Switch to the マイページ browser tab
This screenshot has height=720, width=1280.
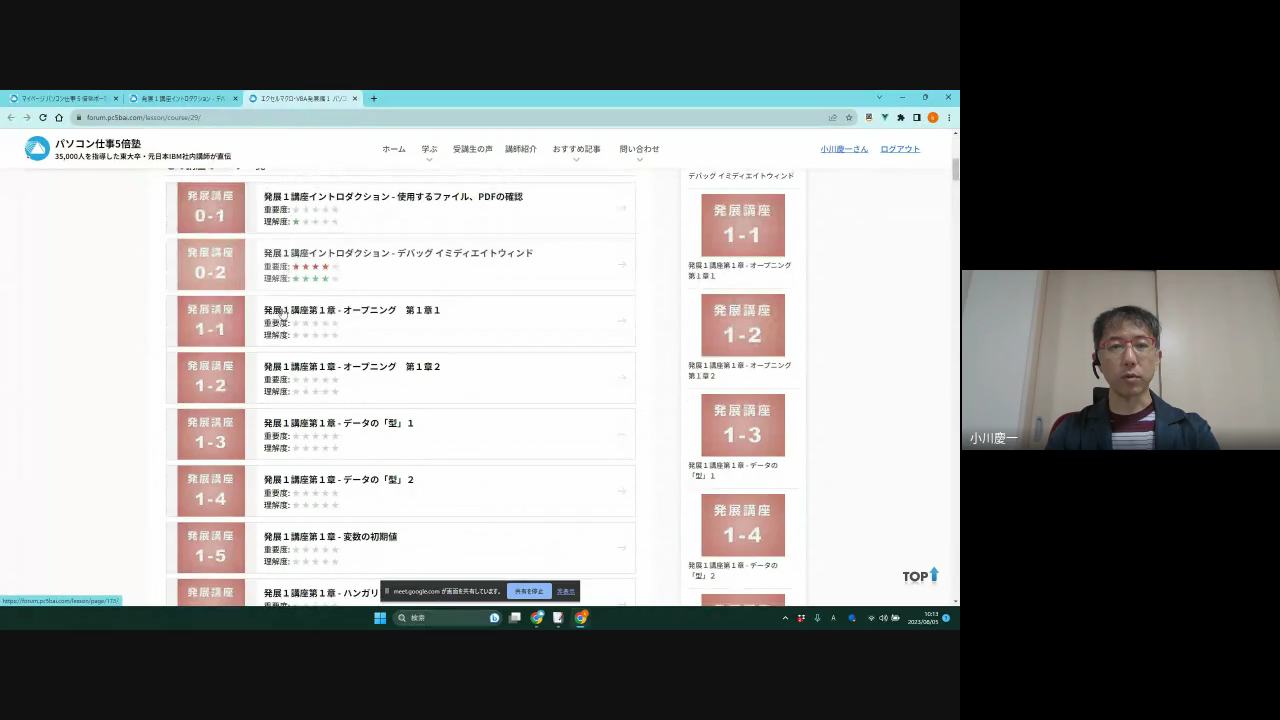pos(62,98)
